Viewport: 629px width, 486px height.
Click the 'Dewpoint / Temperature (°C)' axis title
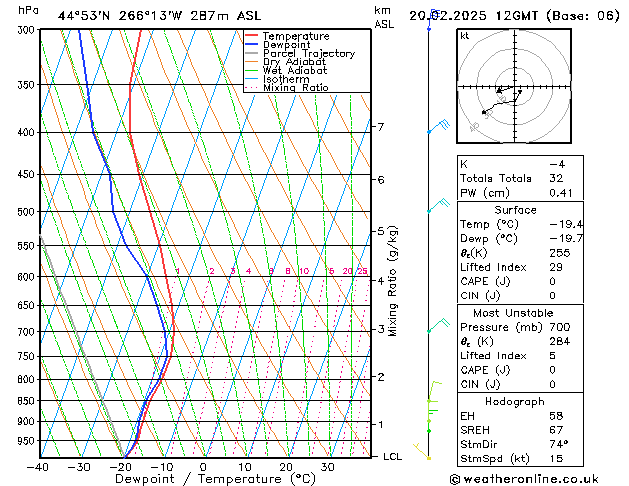[215, 479]
